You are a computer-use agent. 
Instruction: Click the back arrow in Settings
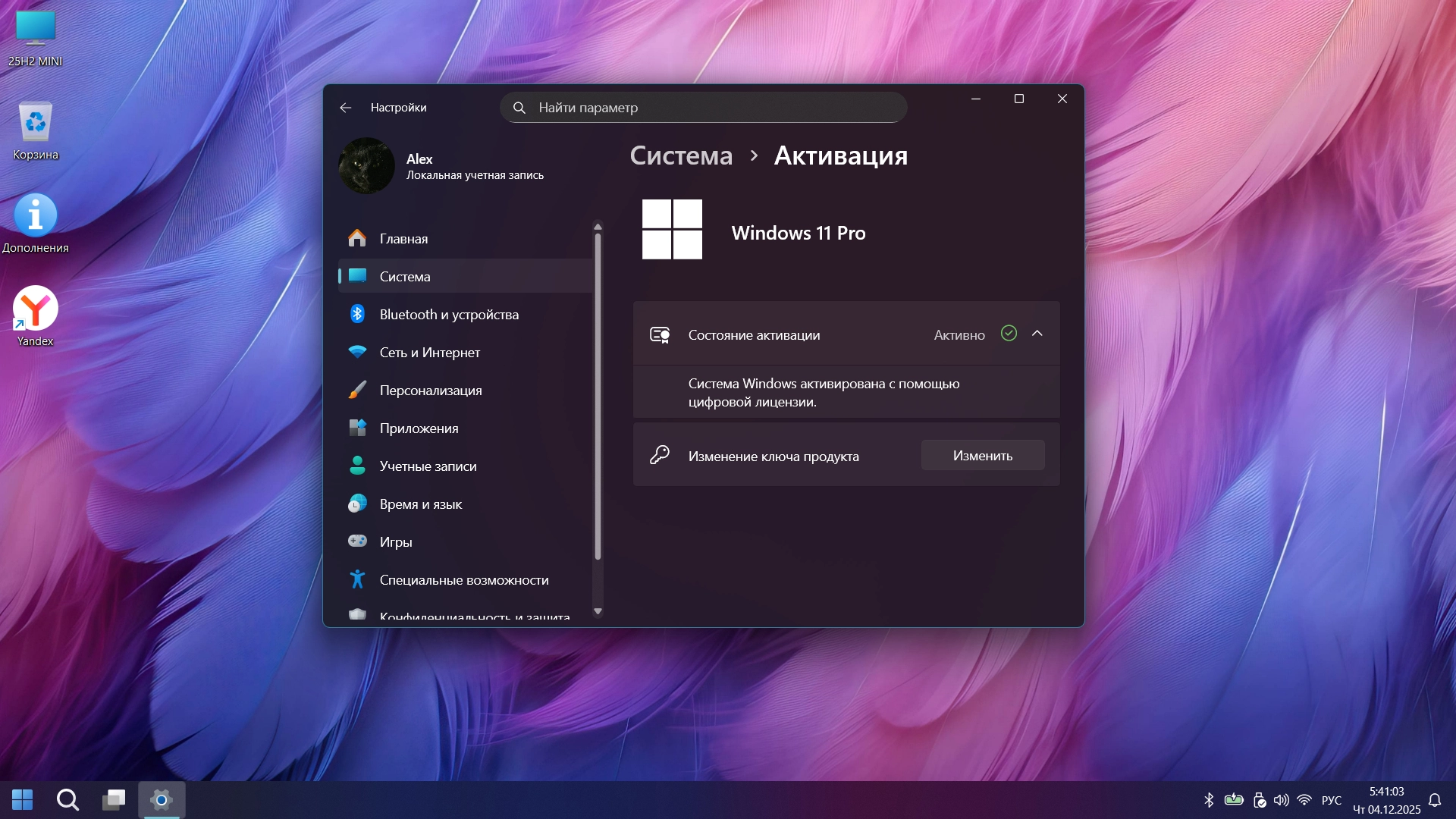tap(346, 108)
